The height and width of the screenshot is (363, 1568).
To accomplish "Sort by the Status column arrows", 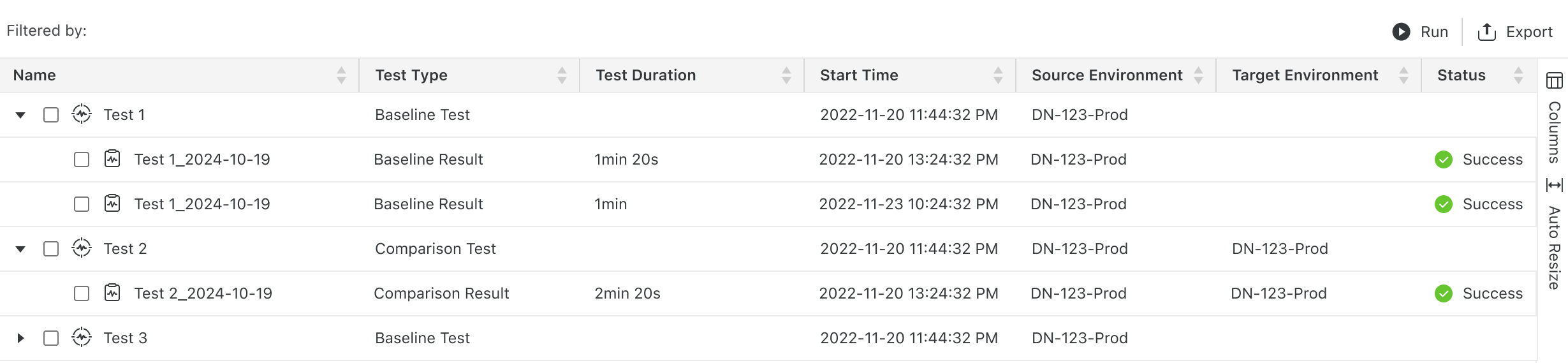I will coord(1518,75).
